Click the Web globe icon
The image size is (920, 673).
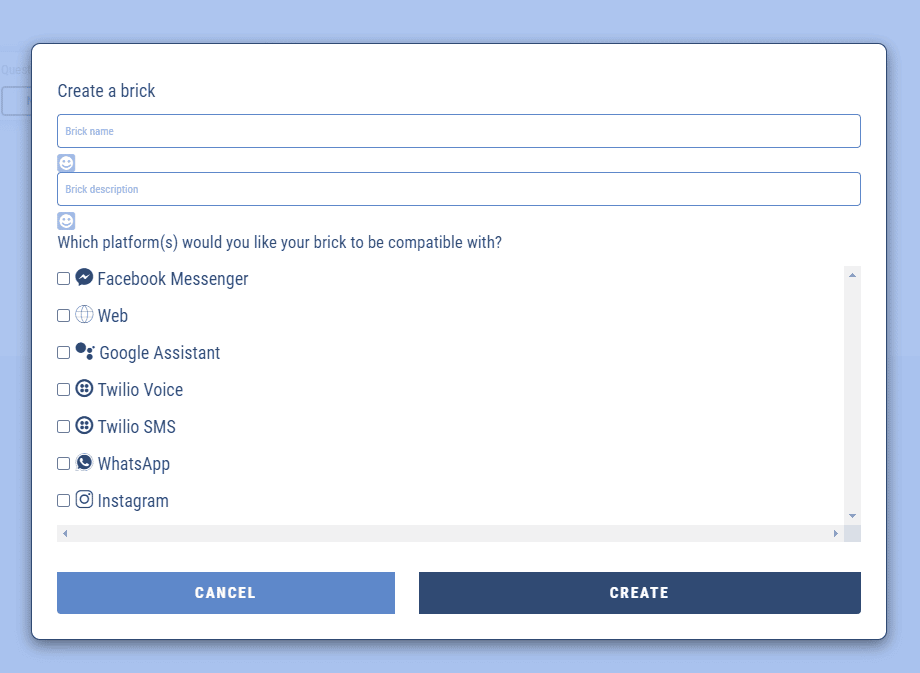pyautogui.click(x=84, y=315)
